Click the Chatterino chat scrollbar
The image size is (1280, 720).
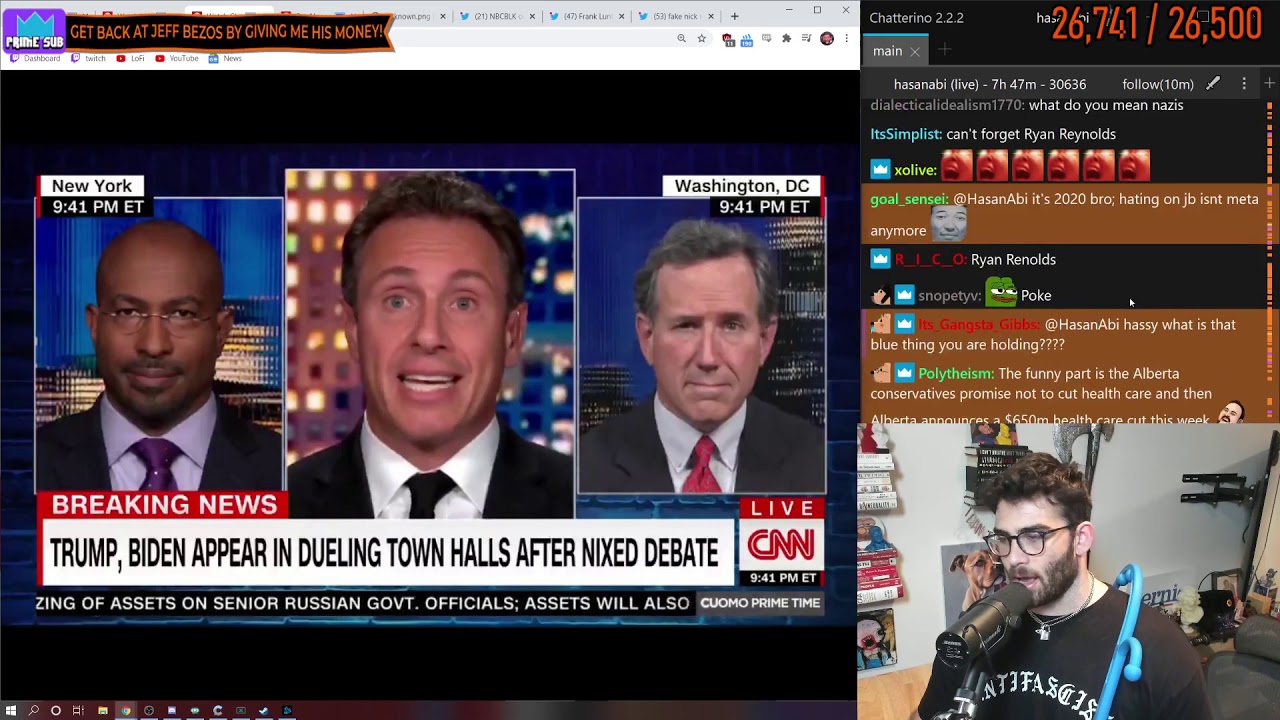tap(1270, 260)
